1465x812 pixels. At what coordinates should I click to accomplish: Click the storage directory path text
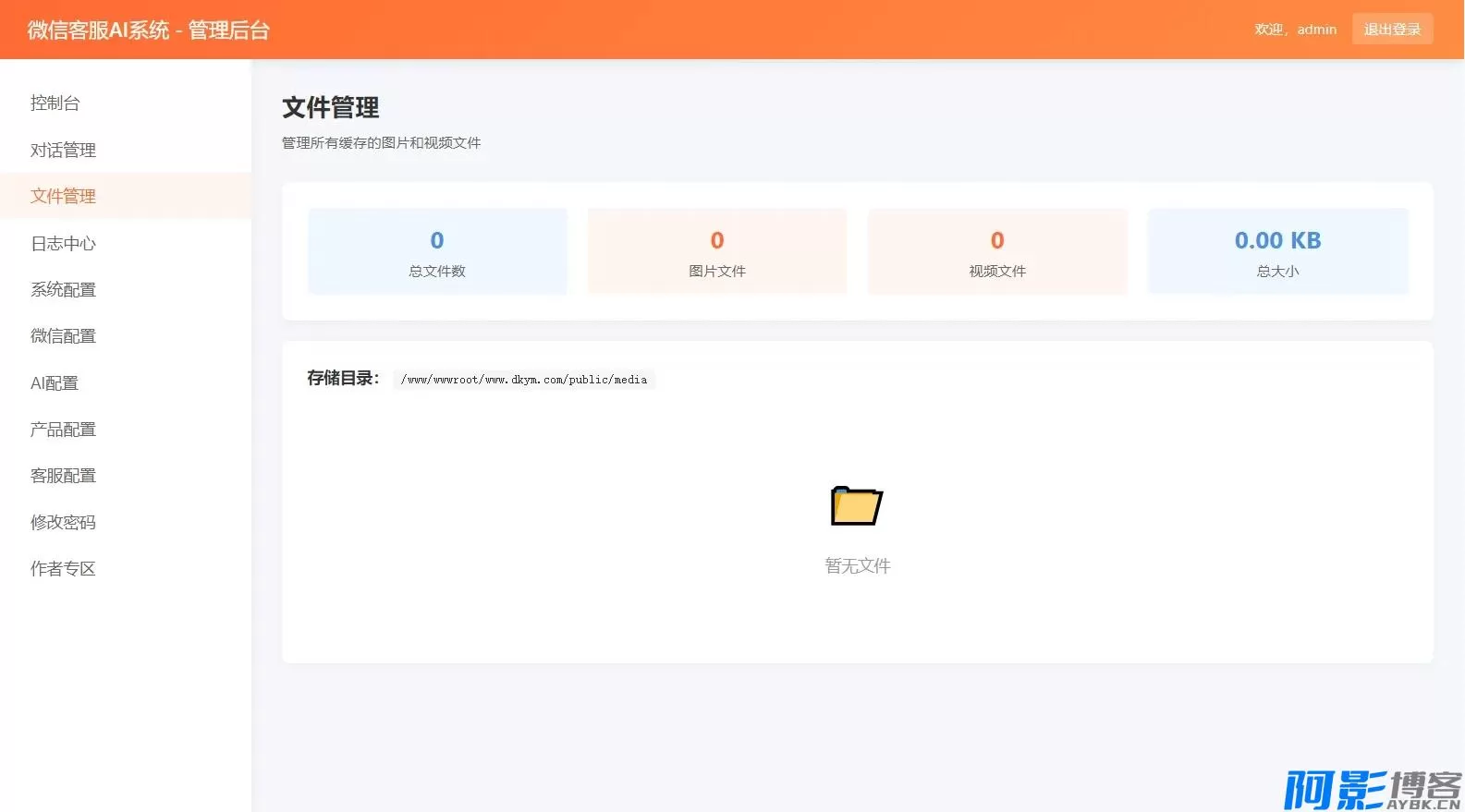(524, 380)
